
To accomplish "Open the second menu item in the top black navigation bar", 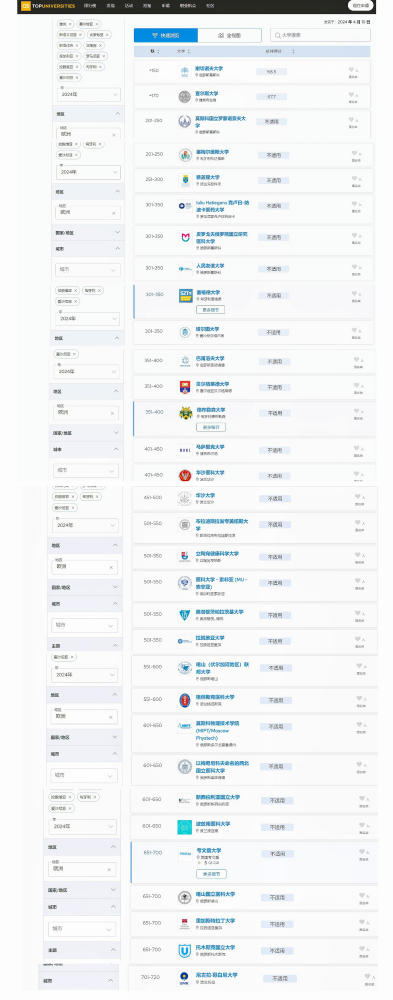I will 110,6.
